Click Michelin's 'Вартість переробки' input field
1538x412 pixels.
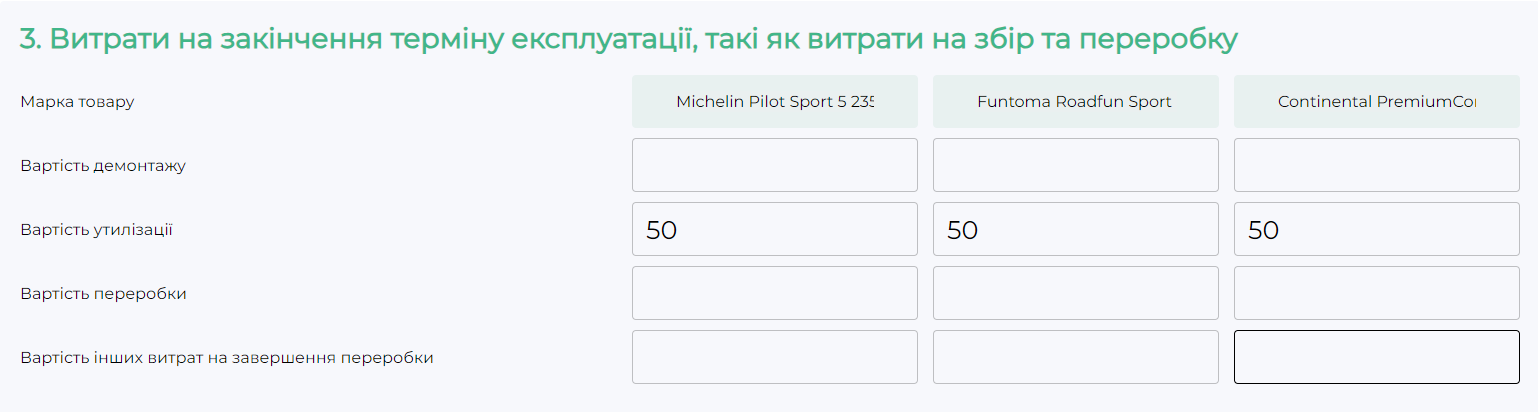point(774,293)
